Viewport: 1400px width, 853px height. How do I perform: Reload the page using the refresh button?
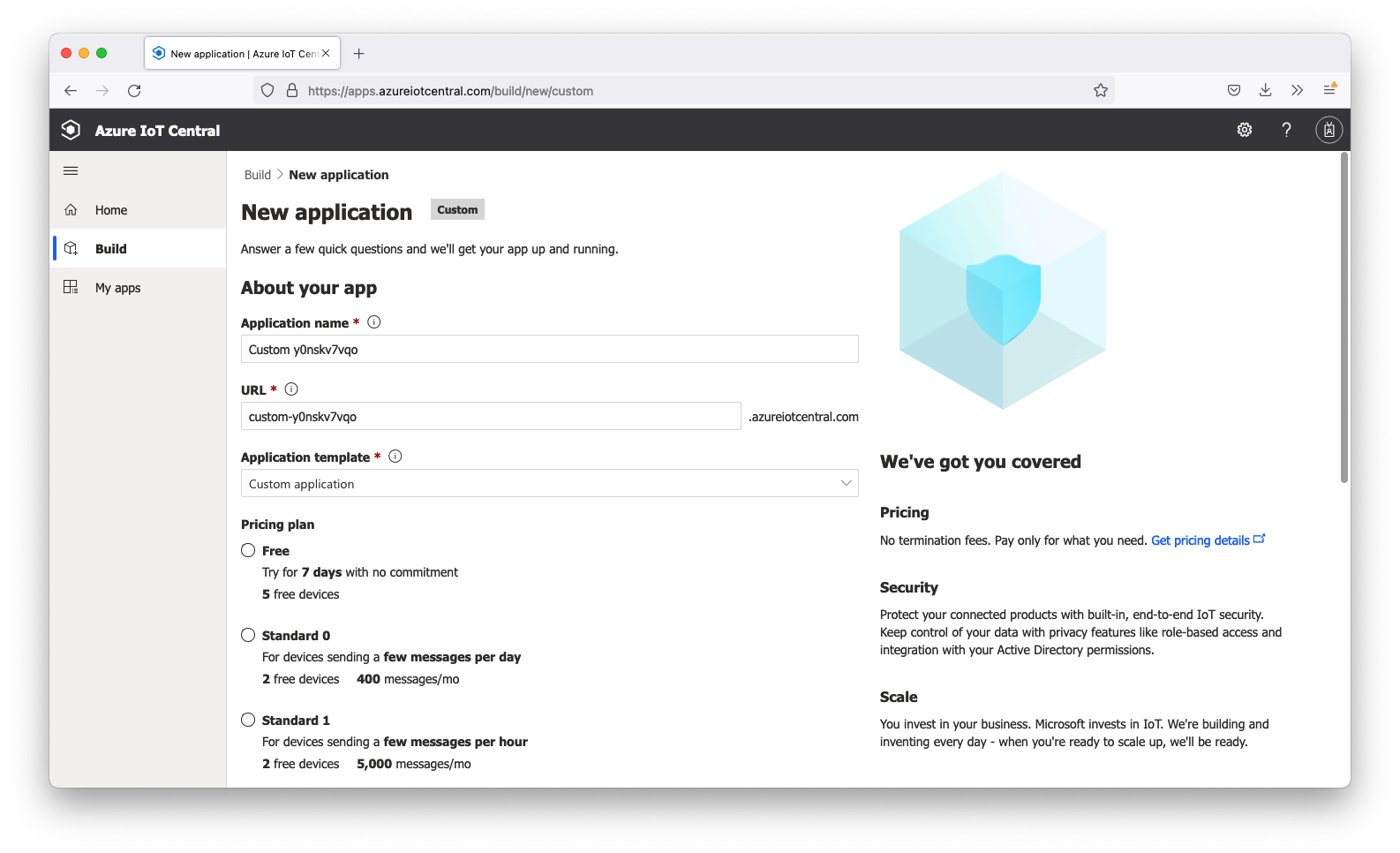134,90
